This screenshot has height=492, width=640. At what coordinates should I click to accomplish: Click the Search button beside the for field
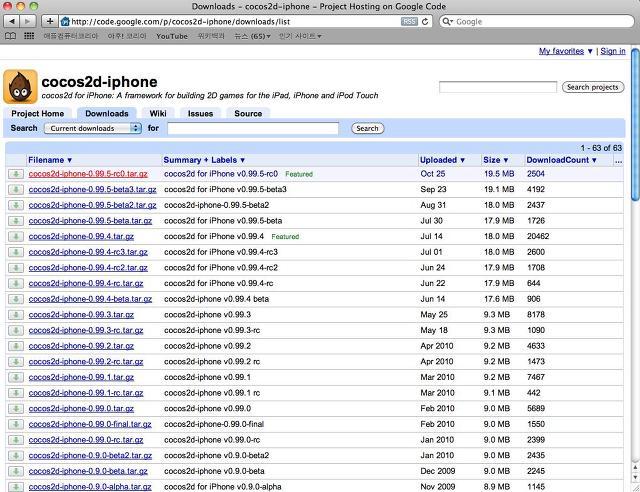coord(367,128)
